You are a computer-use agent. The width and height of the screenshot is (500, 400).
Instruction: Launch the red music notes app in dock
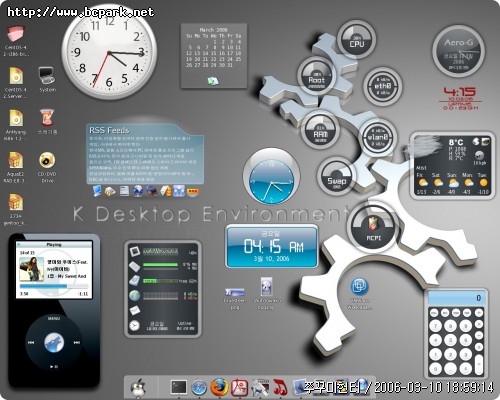pyautogui.click(x=280, y=387)
